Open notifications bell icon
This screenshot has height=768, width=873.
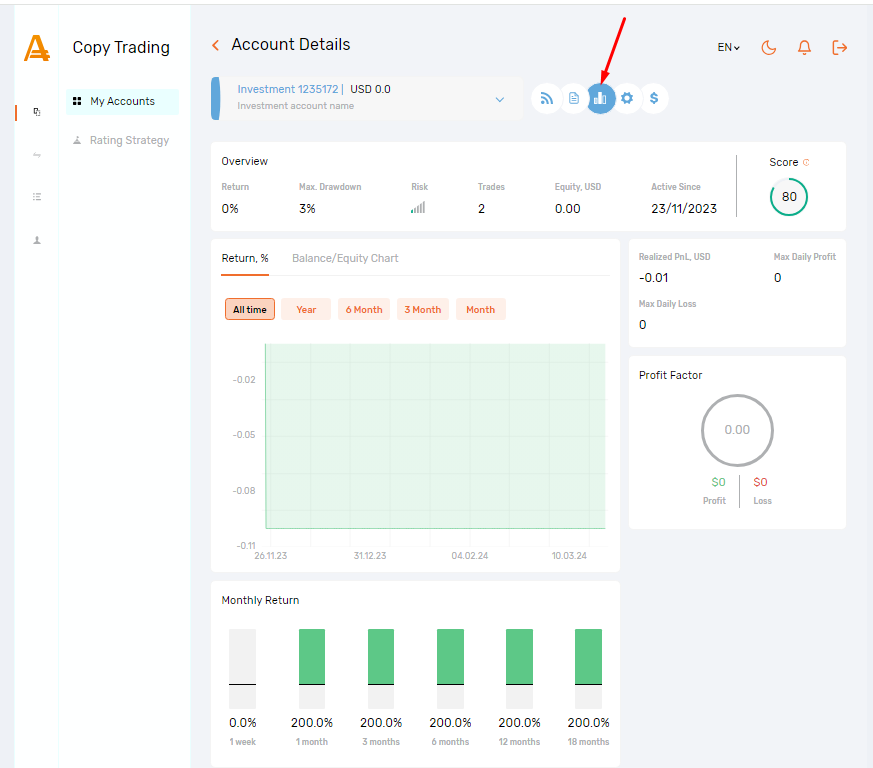pos(804,48)
